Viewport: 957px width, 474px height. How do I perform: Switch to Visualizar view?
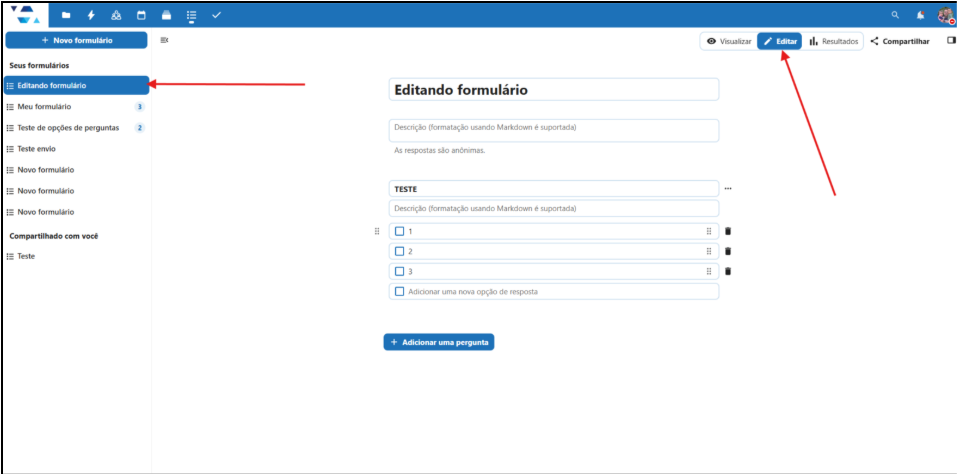(x=728, y=41)
